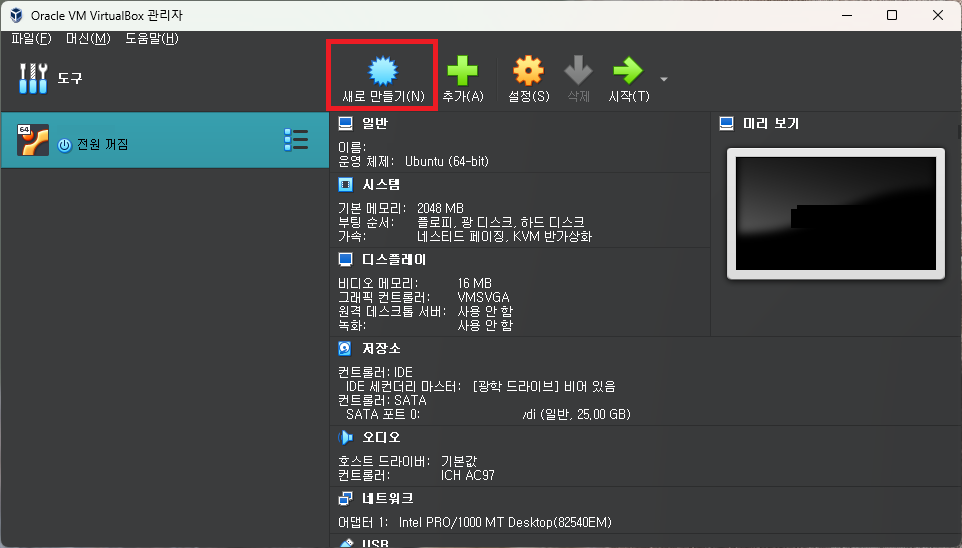Click the 'Ubuntu (64-bit)' operating system value
This screenshot has height=548, width=962.
[x=447, y=161]
